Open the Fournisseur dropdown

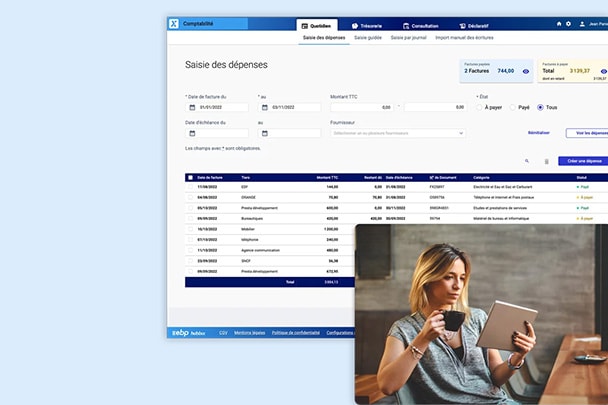tap(398, 133)
